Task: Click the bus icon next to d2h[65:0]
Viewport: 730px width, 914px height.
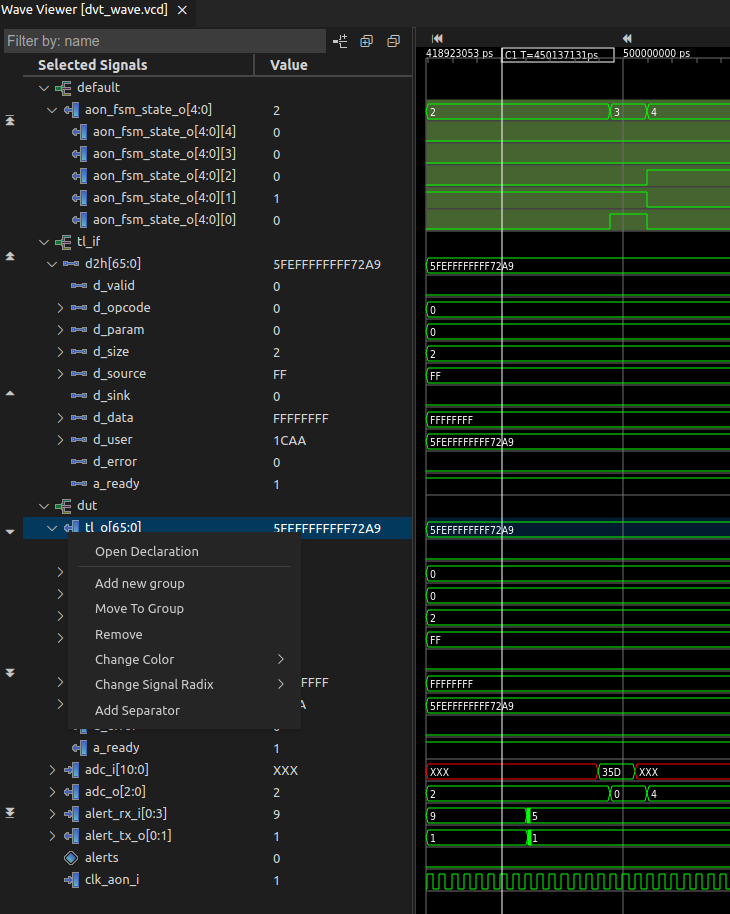Action: 71,263
